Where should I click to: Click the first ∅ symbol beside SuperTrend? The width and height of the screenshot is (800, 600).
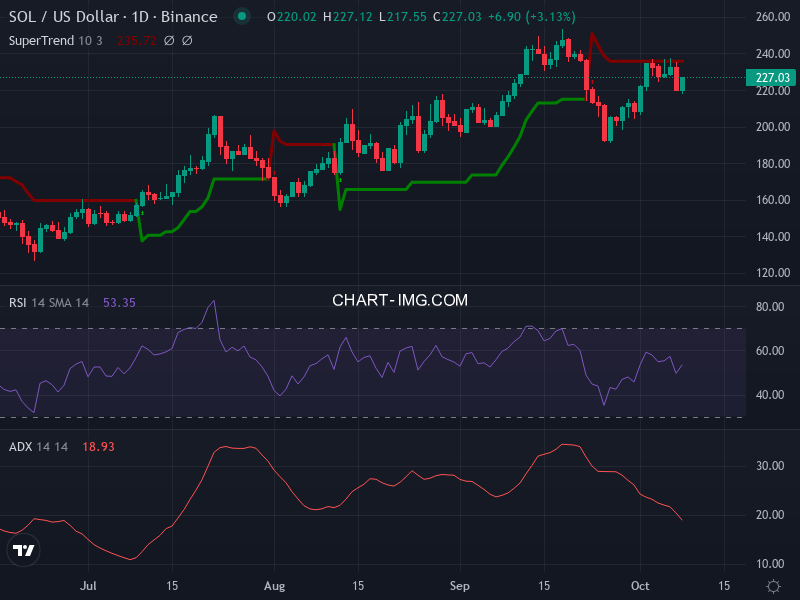click(x=169, y=41)
